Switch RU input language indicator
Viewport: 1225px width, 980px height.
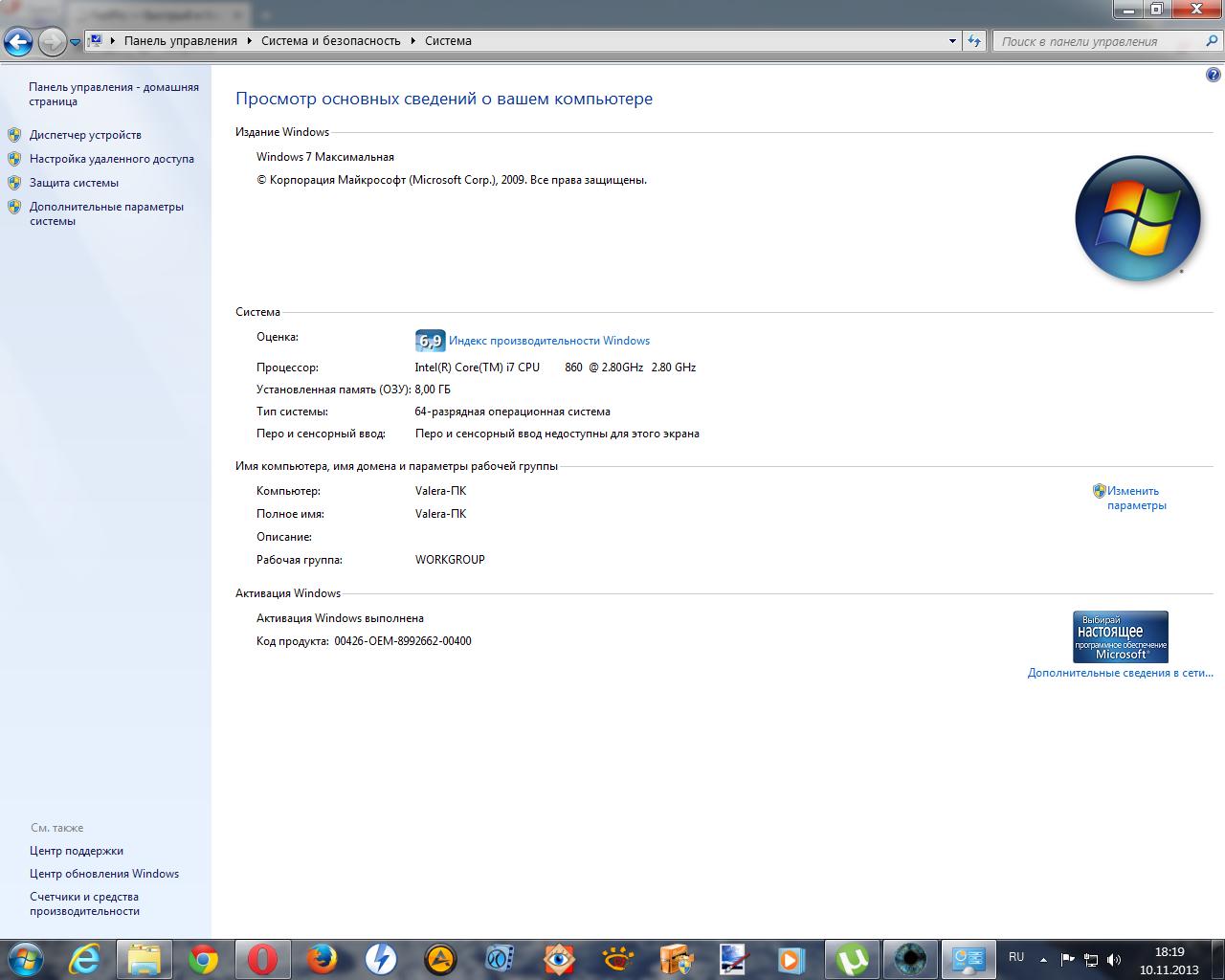click(x=1016, y=957)
